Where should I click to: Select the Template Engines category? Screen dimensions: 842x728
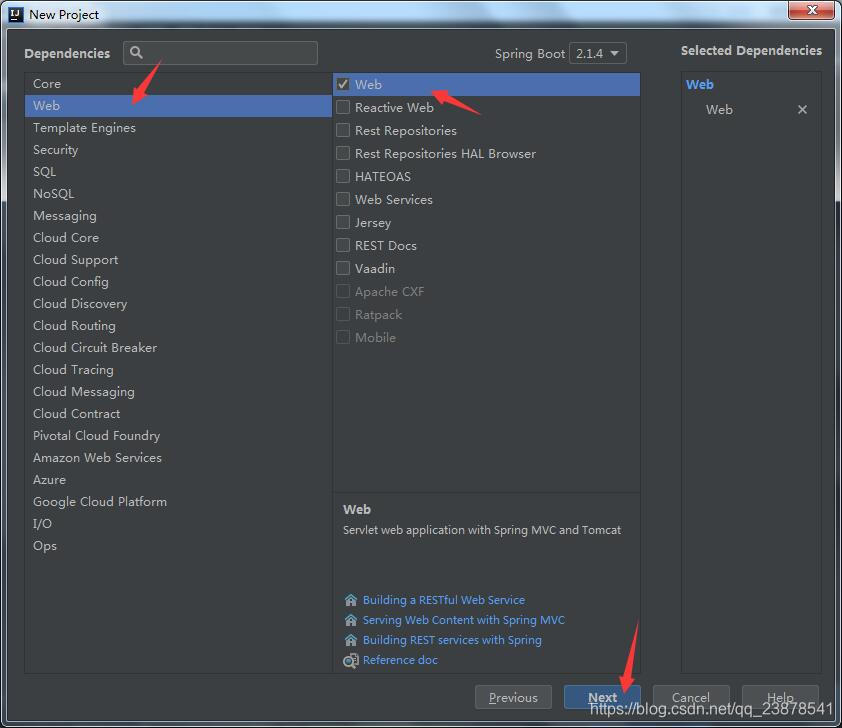tap(178, 128)
